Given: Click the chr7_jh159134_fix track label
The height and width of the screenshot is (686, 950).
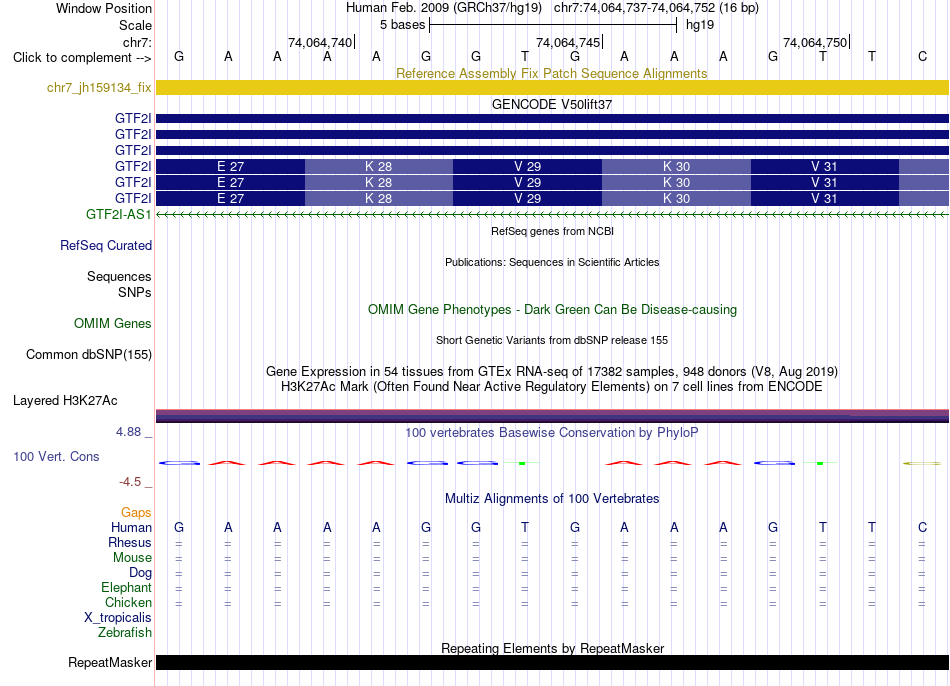Looking at the screenshot, I should pyautogui.click(x=99, y=87).
